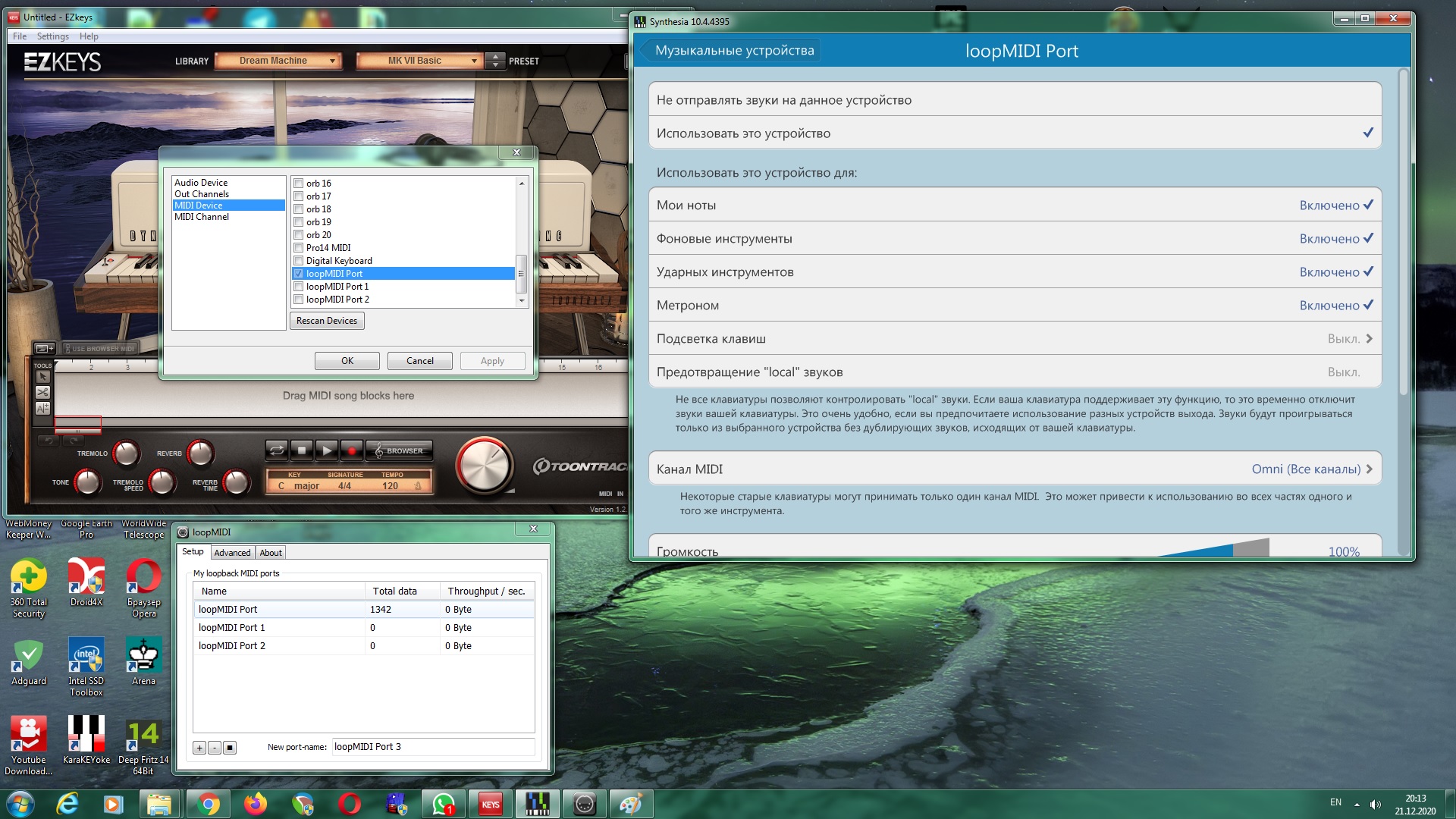This screenshot has width=1456, height=819.
Task: Check the Pro14 MIDI device
Action: 299,248
